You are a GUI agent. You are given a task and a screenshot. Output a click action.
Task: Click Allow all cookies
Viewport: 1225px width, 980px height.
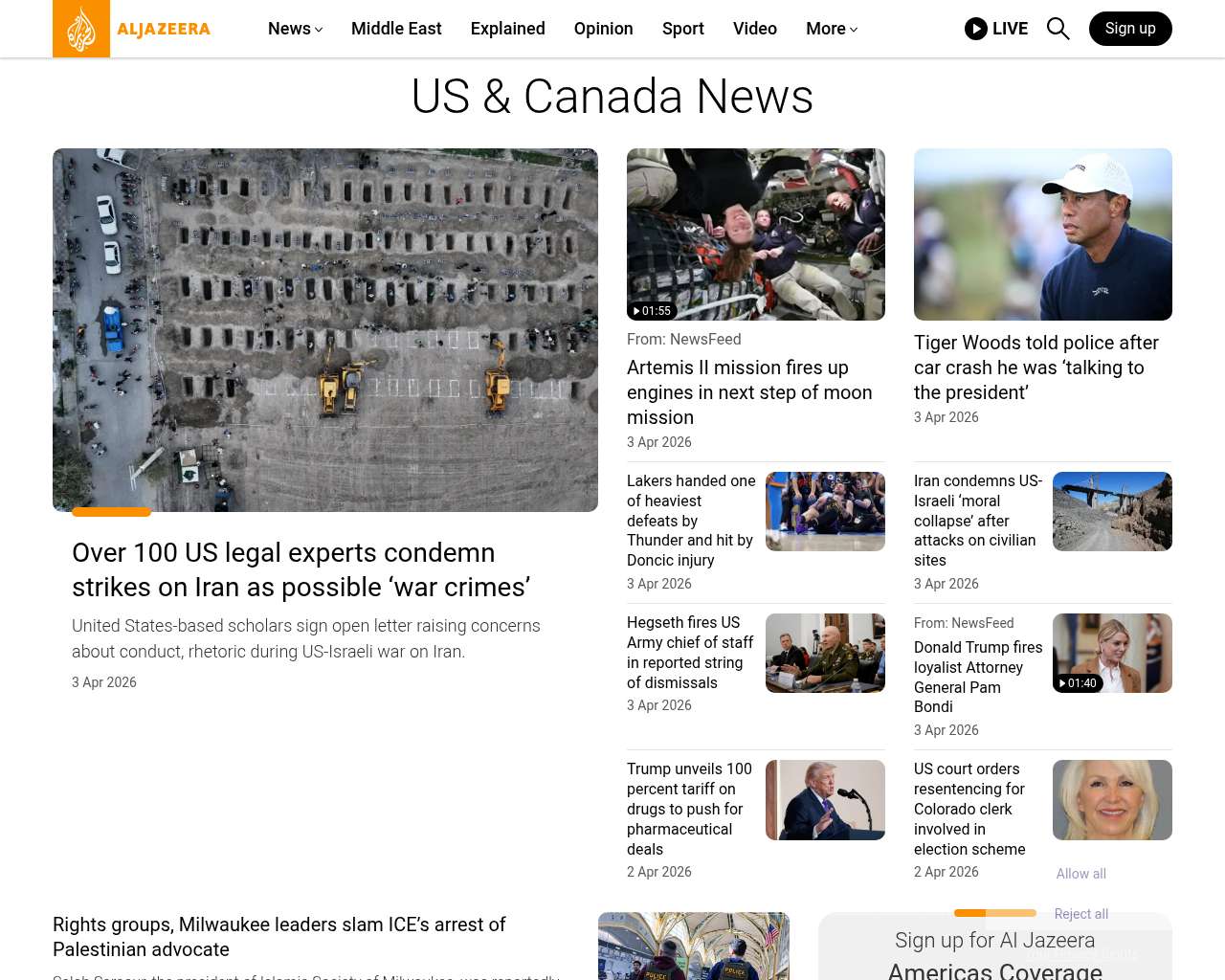[x=1081, y=874]
